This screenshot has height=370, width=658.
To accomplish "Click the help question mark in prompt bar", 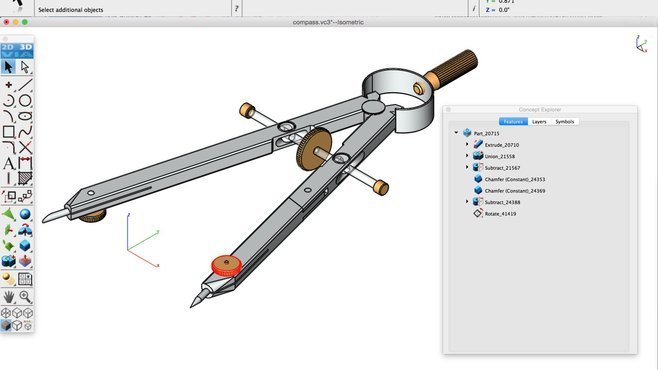I will coord(237,8).
